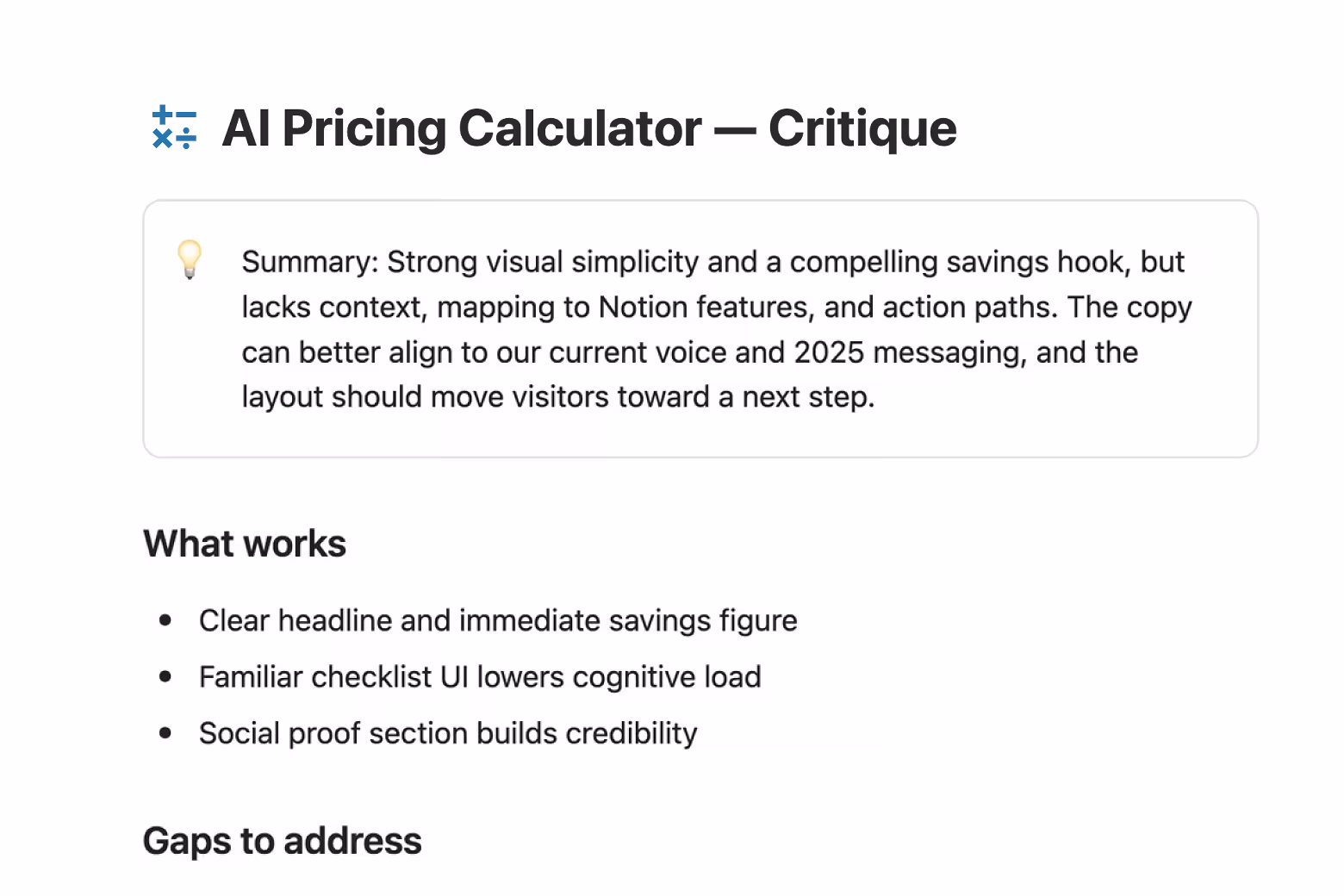The width and height of the screenshot is (1344, 896).
Task: Click the calculator page icon
Action: click(x=175, y=128)
